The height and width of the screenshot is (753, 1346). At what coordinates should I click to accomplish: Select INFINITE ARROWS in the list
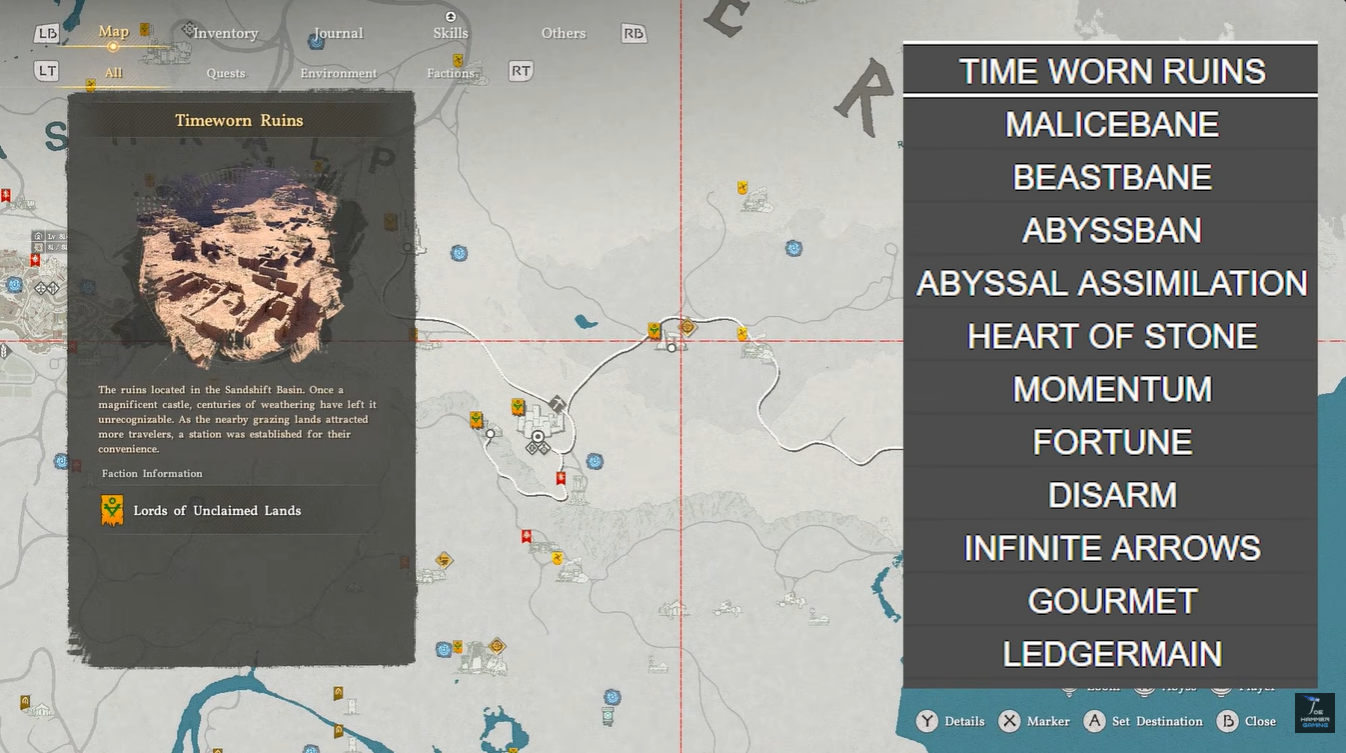click(x=1110, y=548)
